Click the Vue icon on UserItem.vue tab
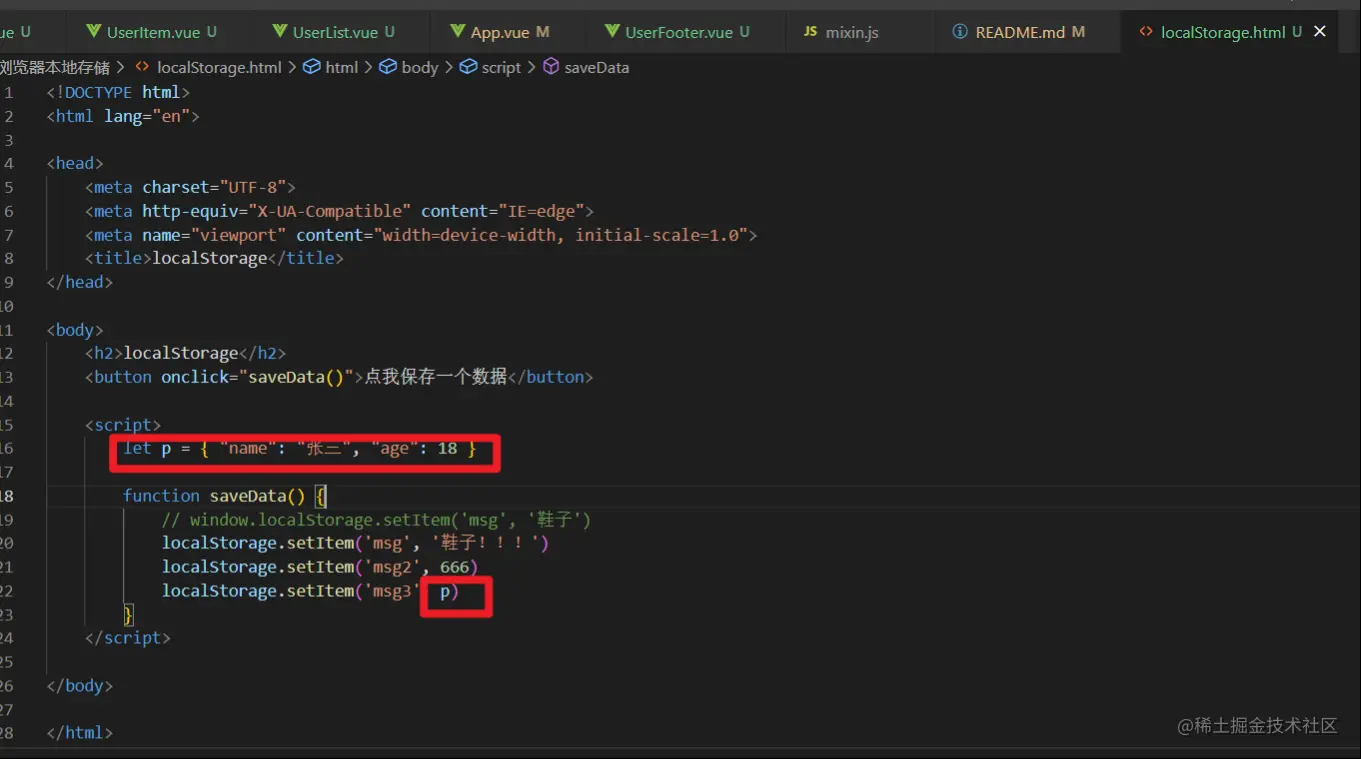Screen dimensions: 1361x759 click(94, 32)
